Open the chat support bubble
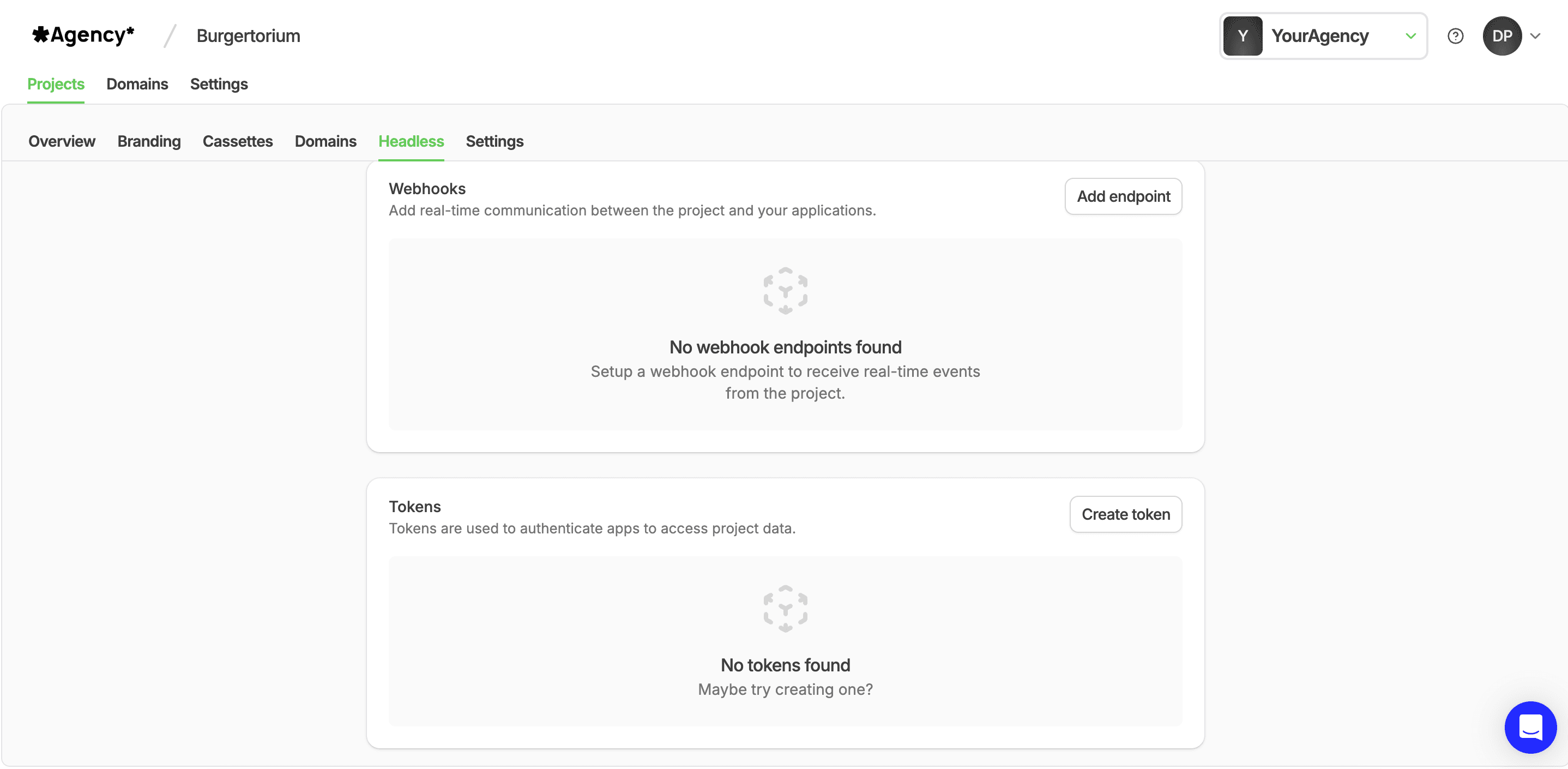The image size is (1568, 769). click(x=1532, y=728)
